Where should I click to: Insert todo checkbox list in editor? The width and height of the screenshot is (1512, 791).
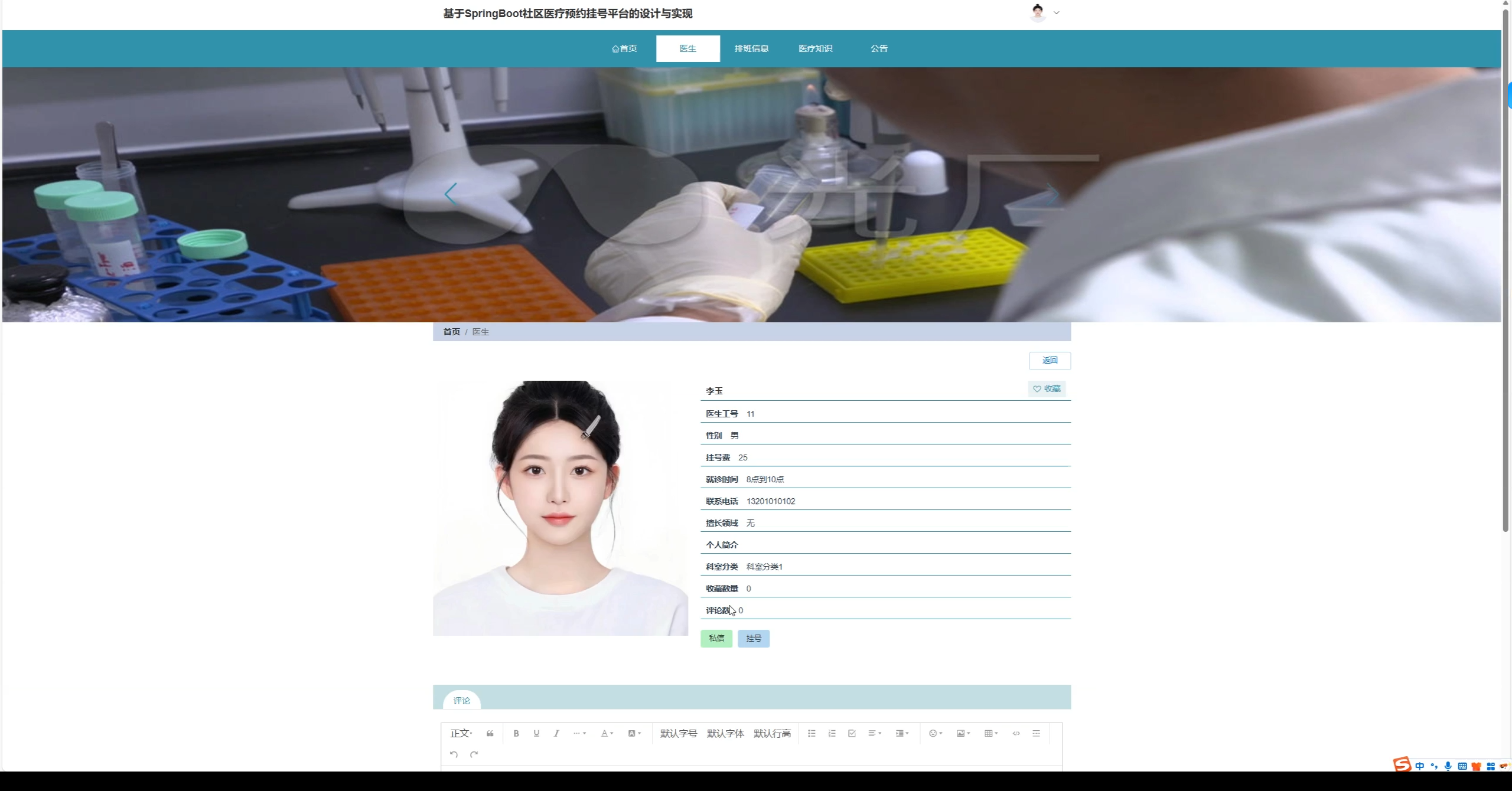[852, 733]
